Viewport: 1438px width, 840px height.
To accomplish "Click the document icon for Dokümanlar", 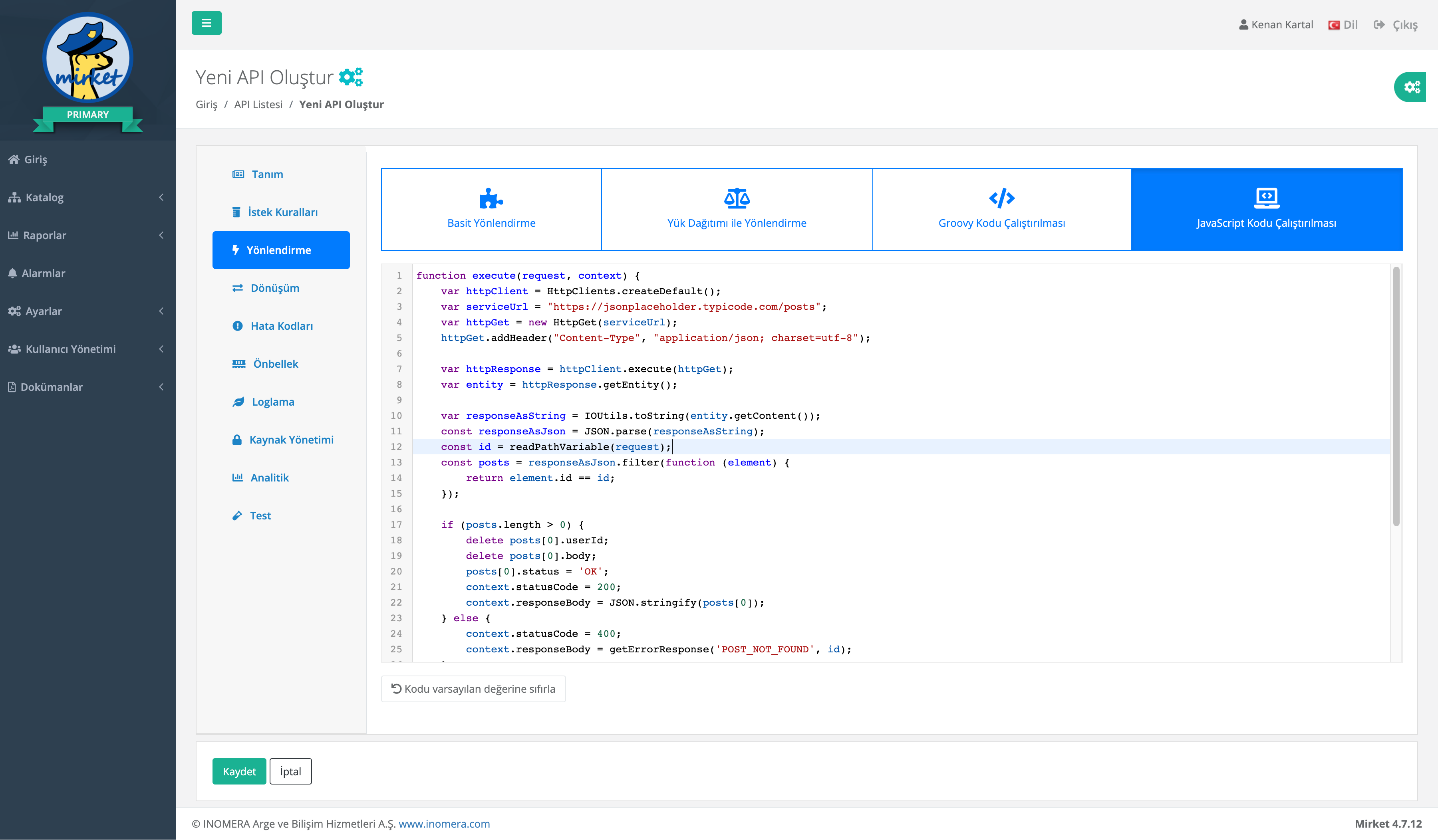I will [12, 386].
